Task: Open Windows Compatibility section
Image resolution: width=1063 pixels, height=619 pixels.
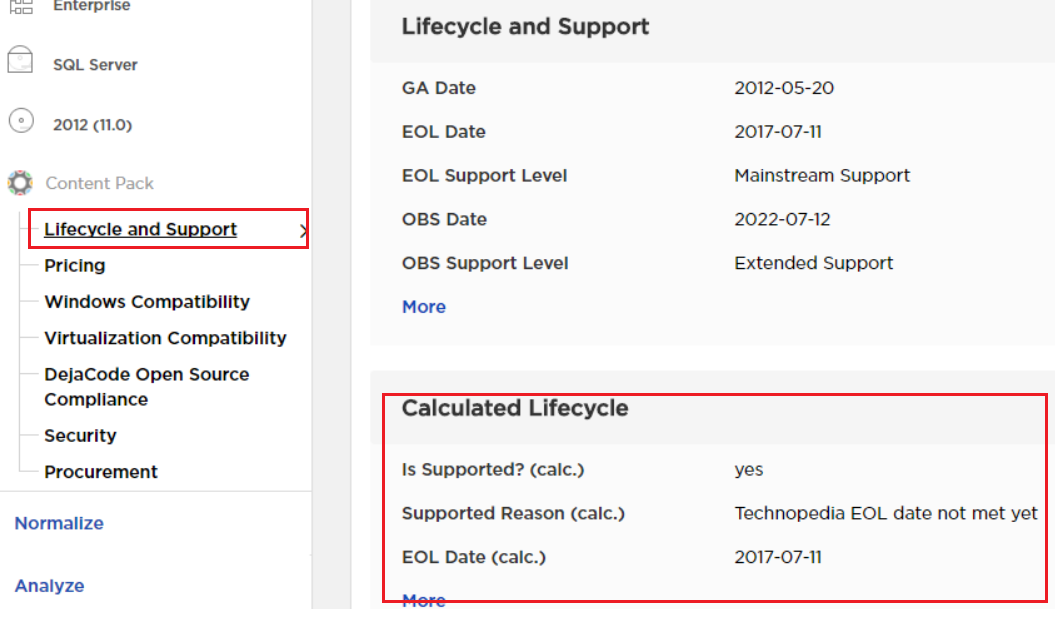Action: click(x=147, y=302)
